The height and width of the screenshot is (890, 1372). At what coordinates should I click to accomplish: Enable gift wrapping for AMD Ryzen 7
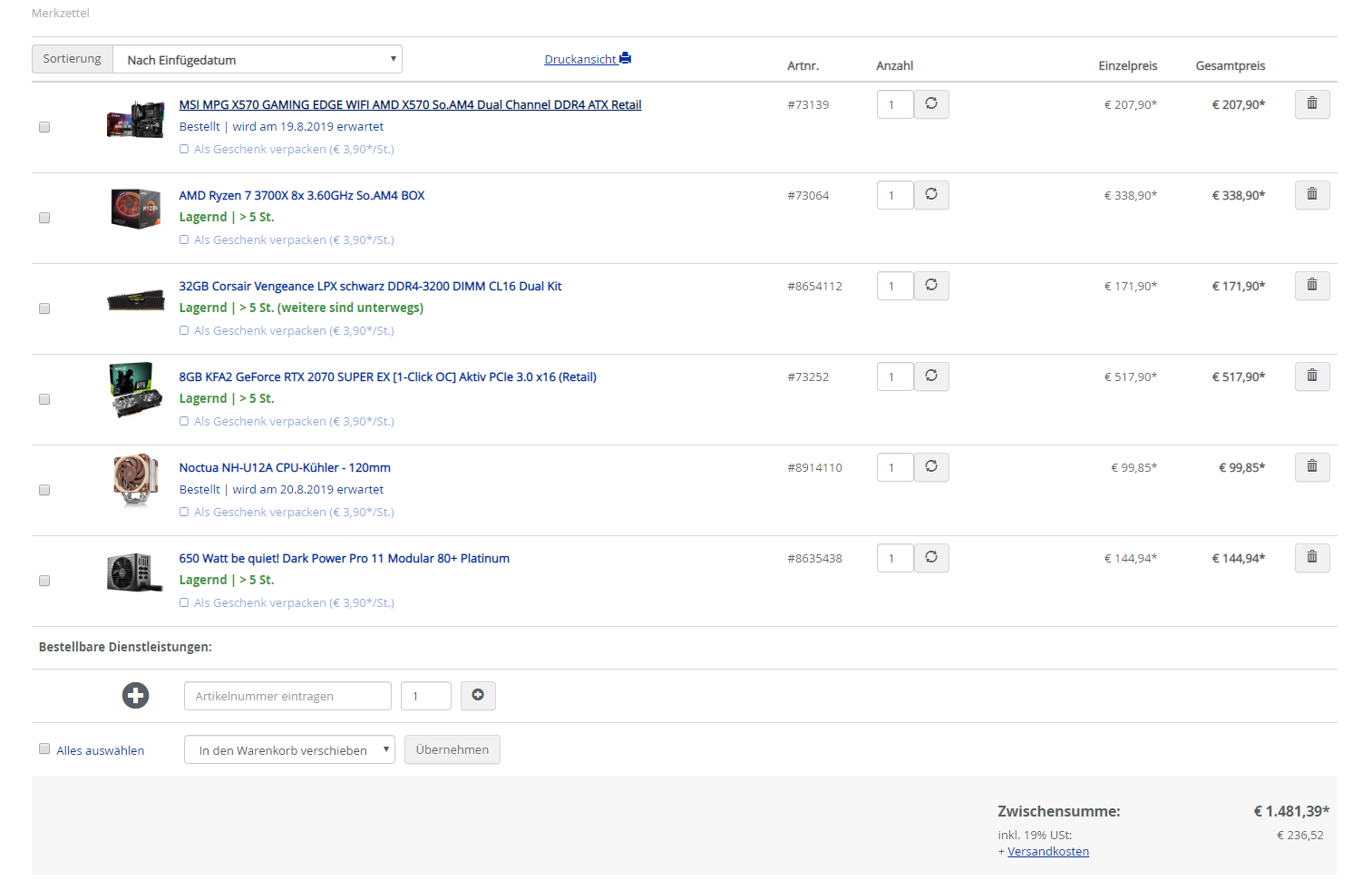coord(184,240)
